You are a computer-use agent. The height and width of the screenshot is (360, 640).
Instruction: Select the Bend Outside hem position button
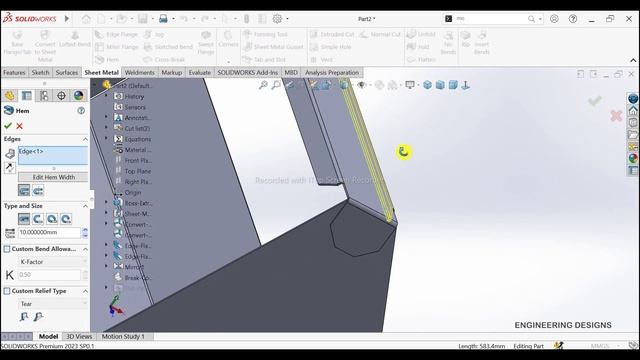pos(38,191)
